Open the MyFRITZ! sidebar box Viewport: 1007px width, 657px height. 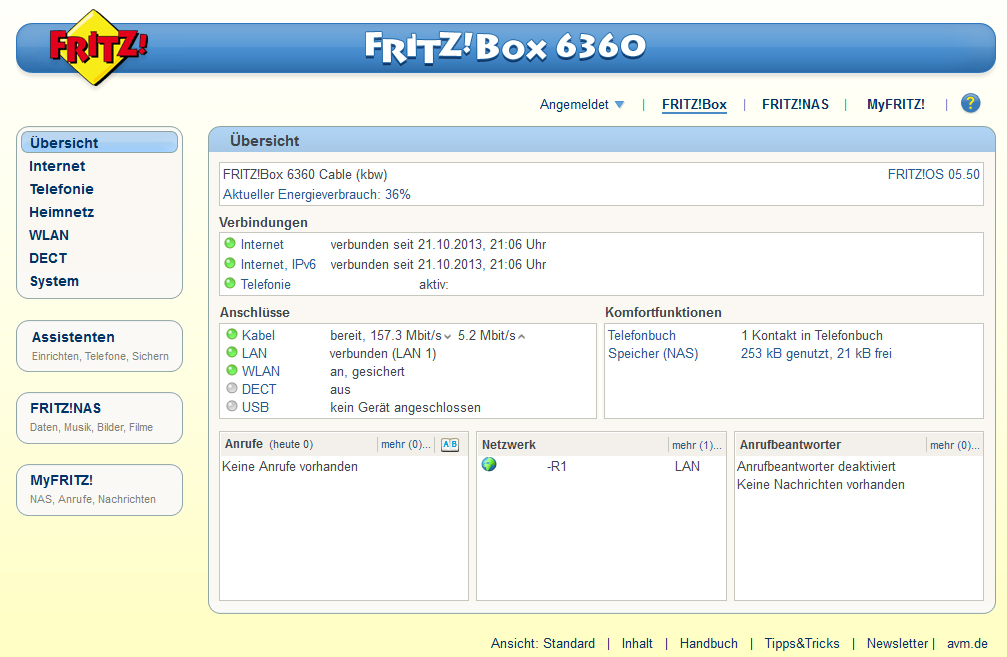tap(100, 490)
